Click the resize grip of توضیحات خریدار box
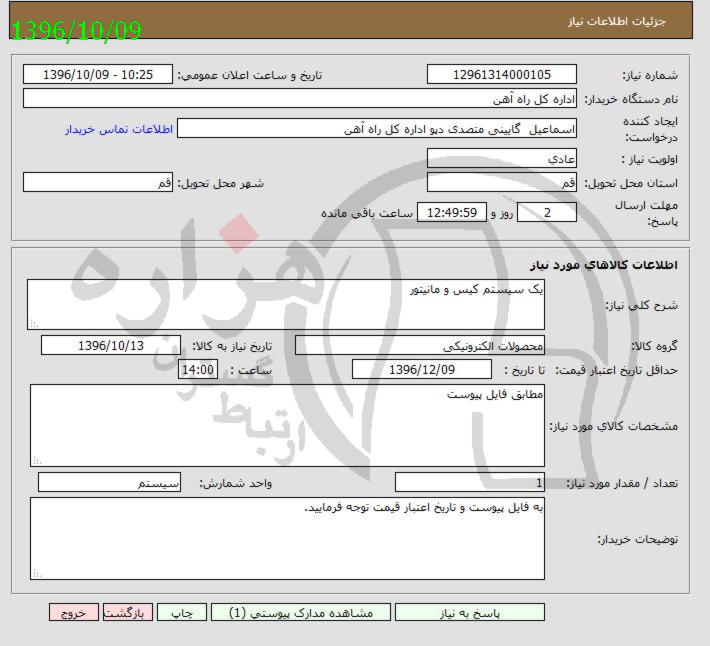Viewport: 710px width, 646px height. pyautogui.click(x=37, y=573)
